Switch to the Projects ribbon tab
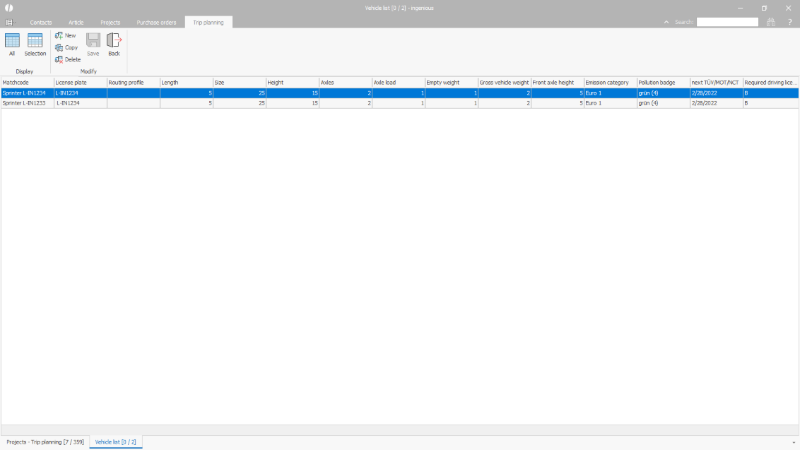800x450 pixels. pyautogui.click(x=110, y=21)
